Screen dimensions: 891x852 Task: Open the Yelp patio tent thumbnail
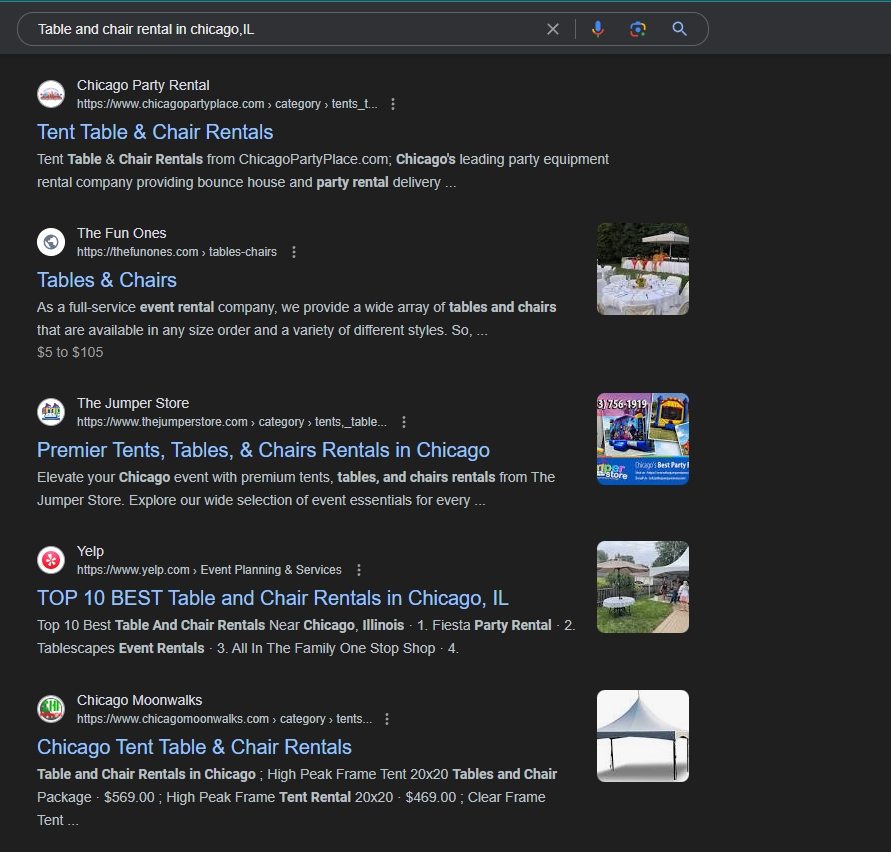643,587
